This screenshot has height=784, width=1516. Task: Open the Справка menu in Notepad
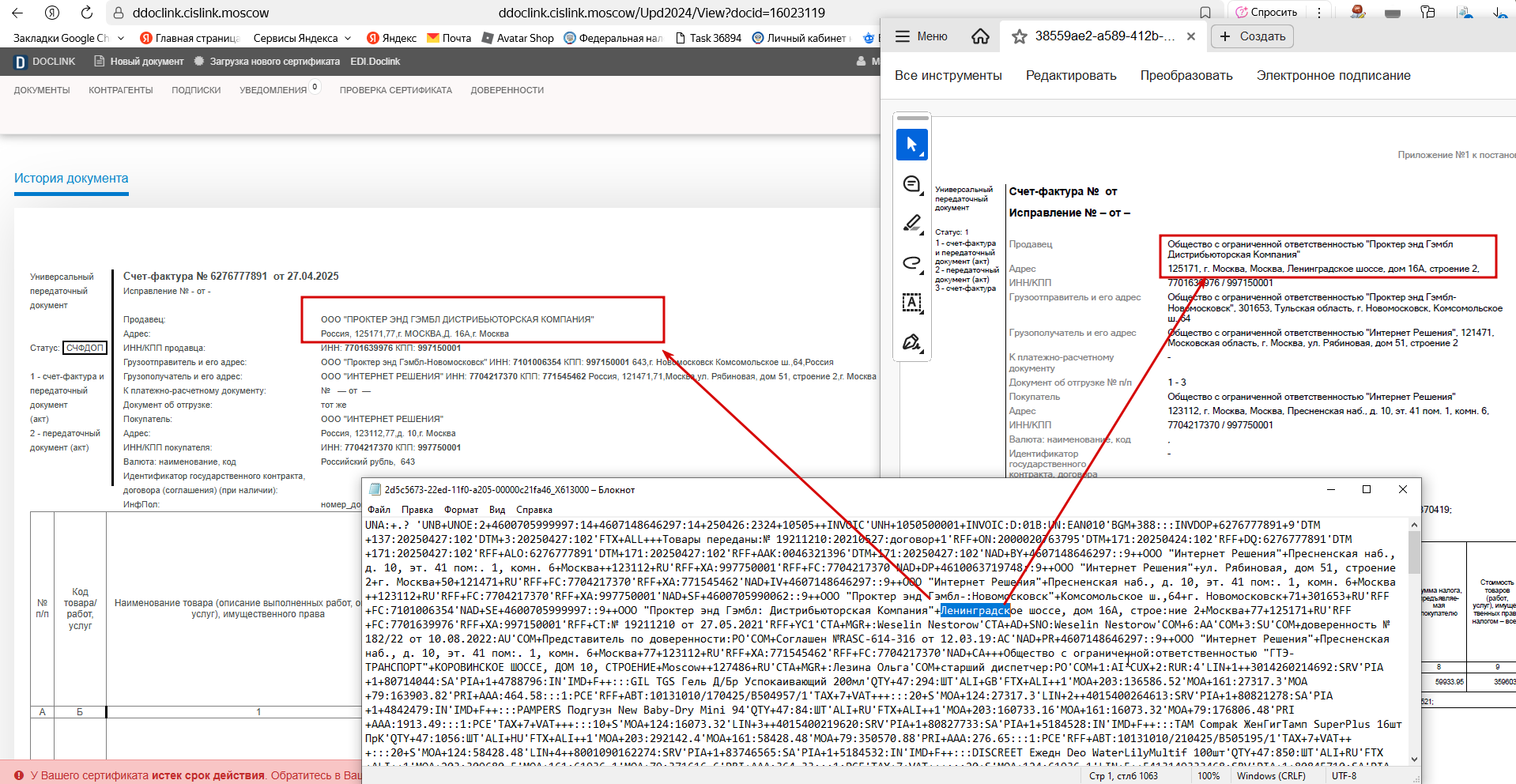click(x=534, y=510)
